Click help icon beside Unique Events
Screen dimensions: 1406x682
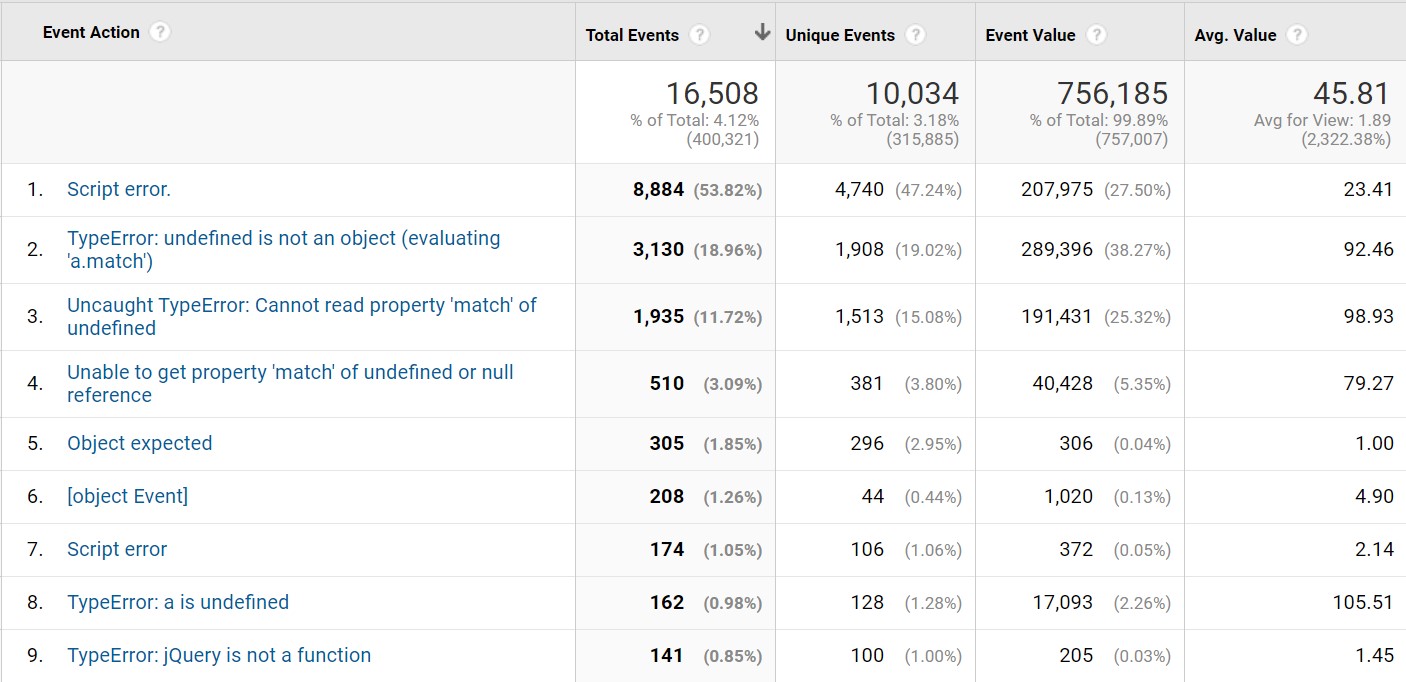click(915, 35)
